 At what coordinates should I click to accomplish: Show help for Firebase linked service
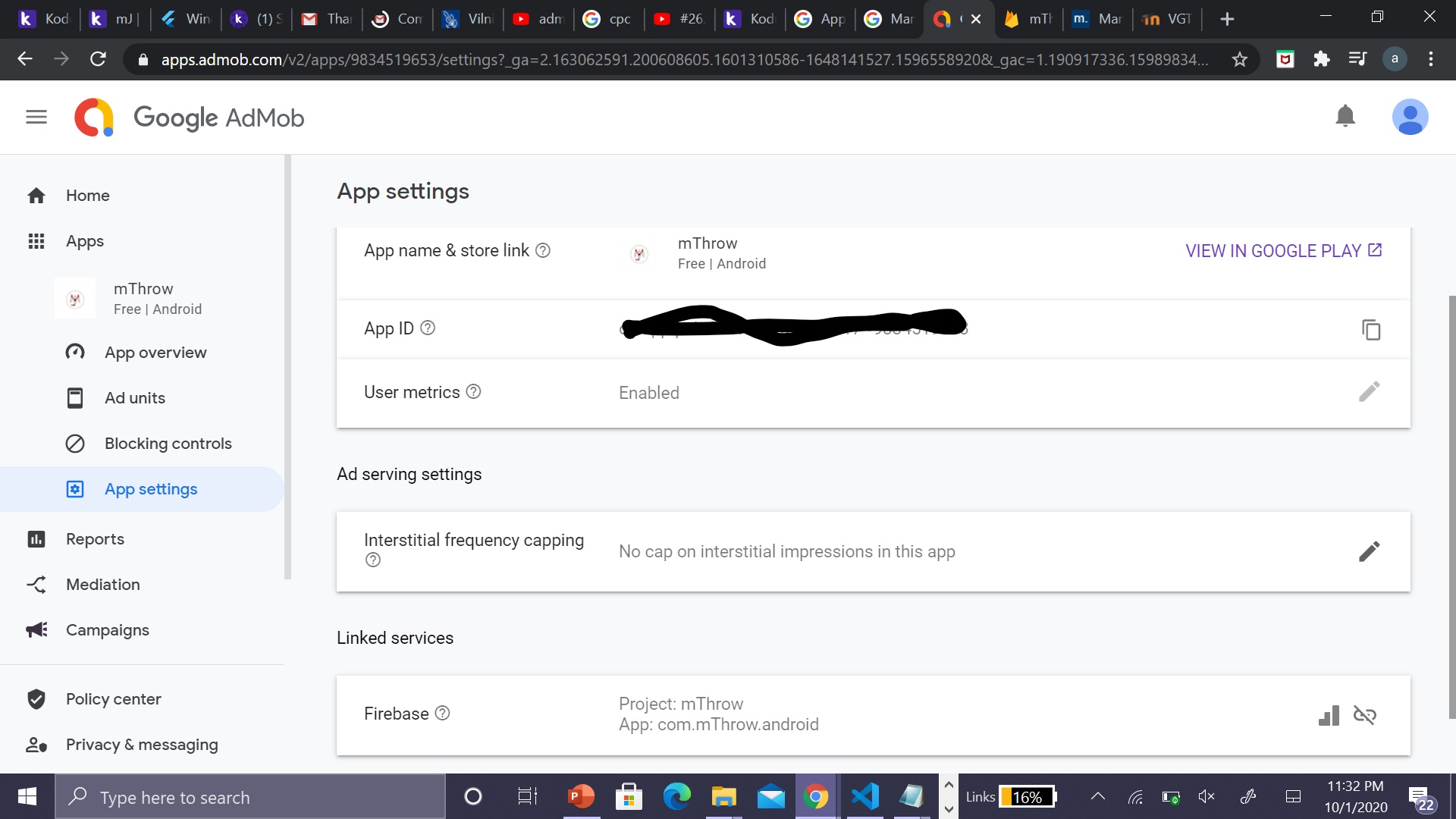tap(442, 713)
